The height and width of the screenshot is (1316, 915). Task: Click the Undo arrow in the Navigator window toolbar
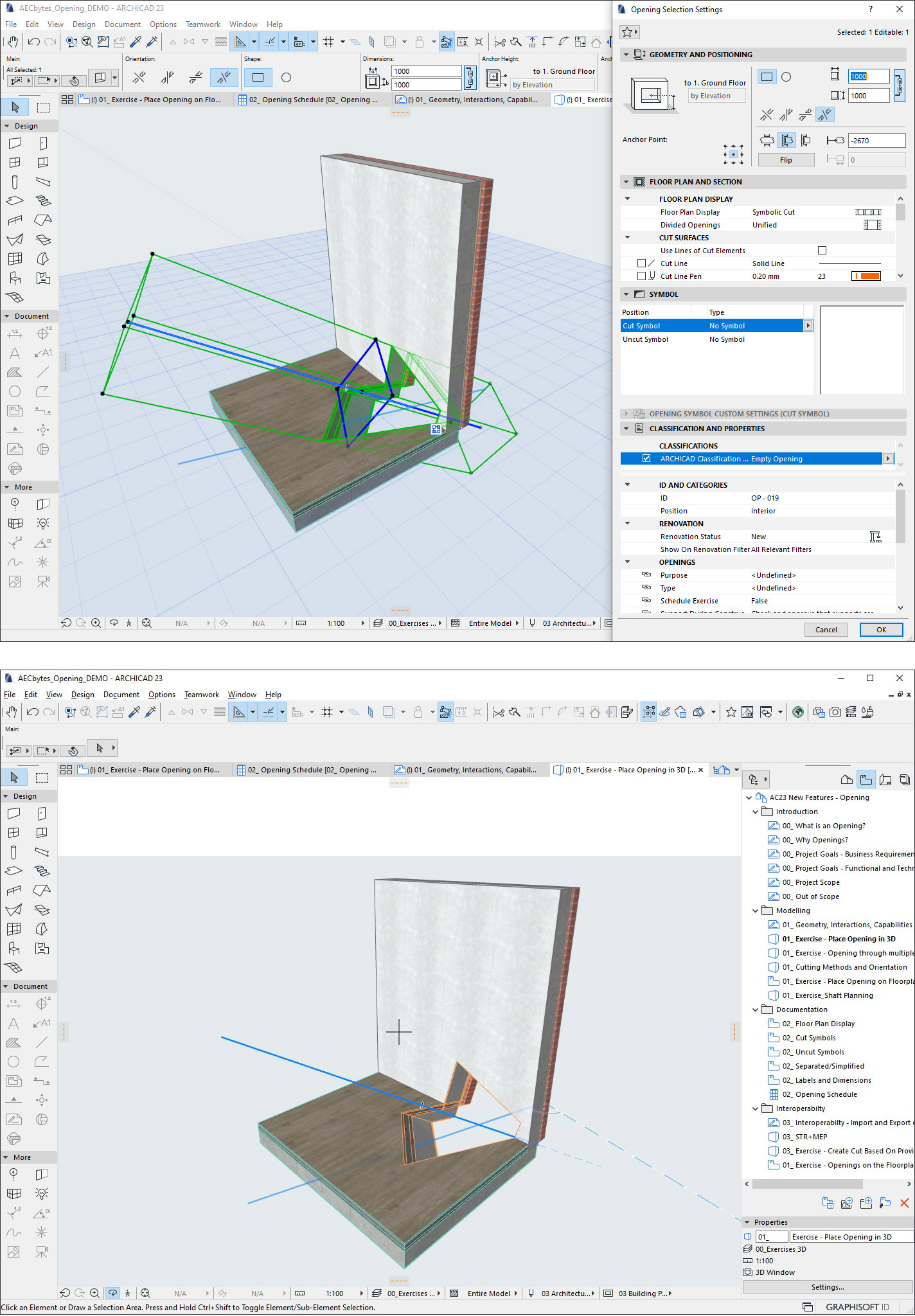point(32,712)
